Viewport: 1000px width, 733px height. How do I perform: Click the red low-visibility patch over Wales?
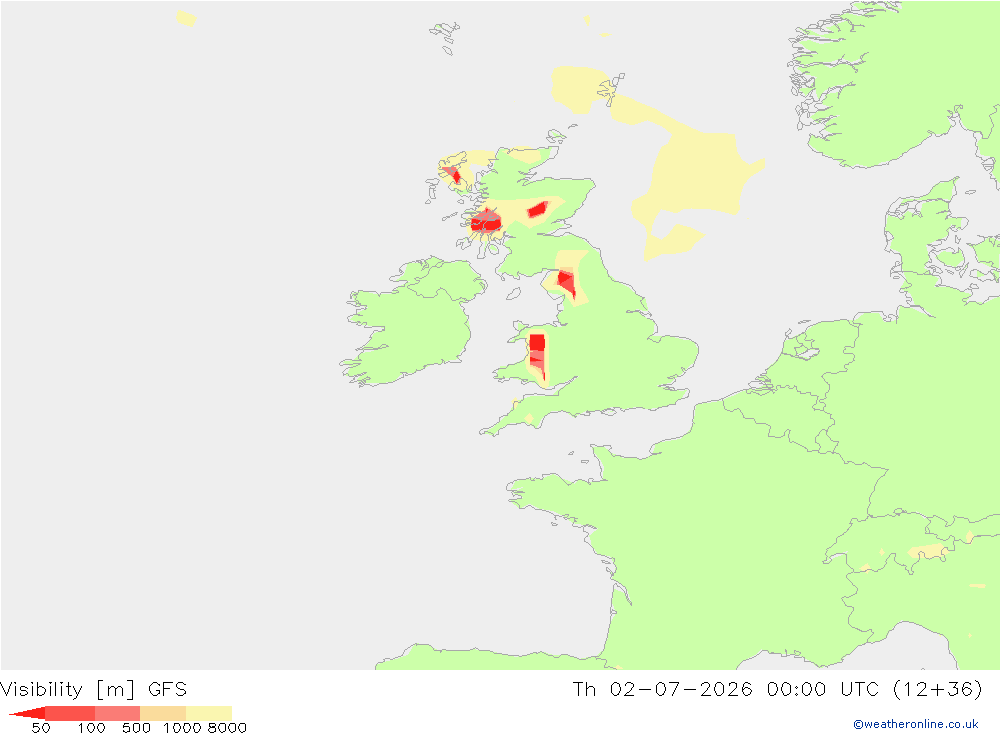[x=538, y=355]
